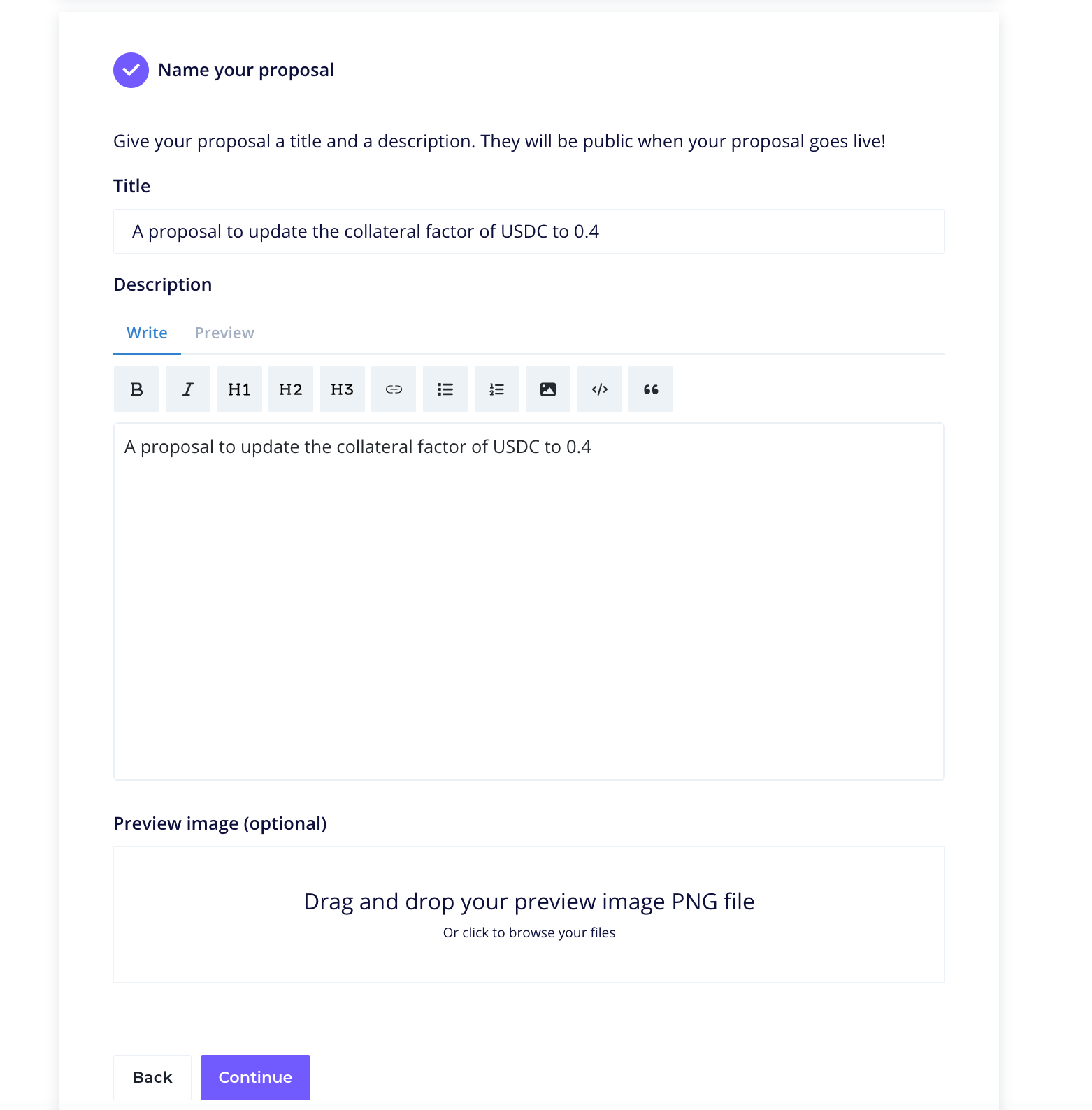Click inside the Description text area
The width and height of the screenshot is (1092, 1110).
(x=529, y=602)
